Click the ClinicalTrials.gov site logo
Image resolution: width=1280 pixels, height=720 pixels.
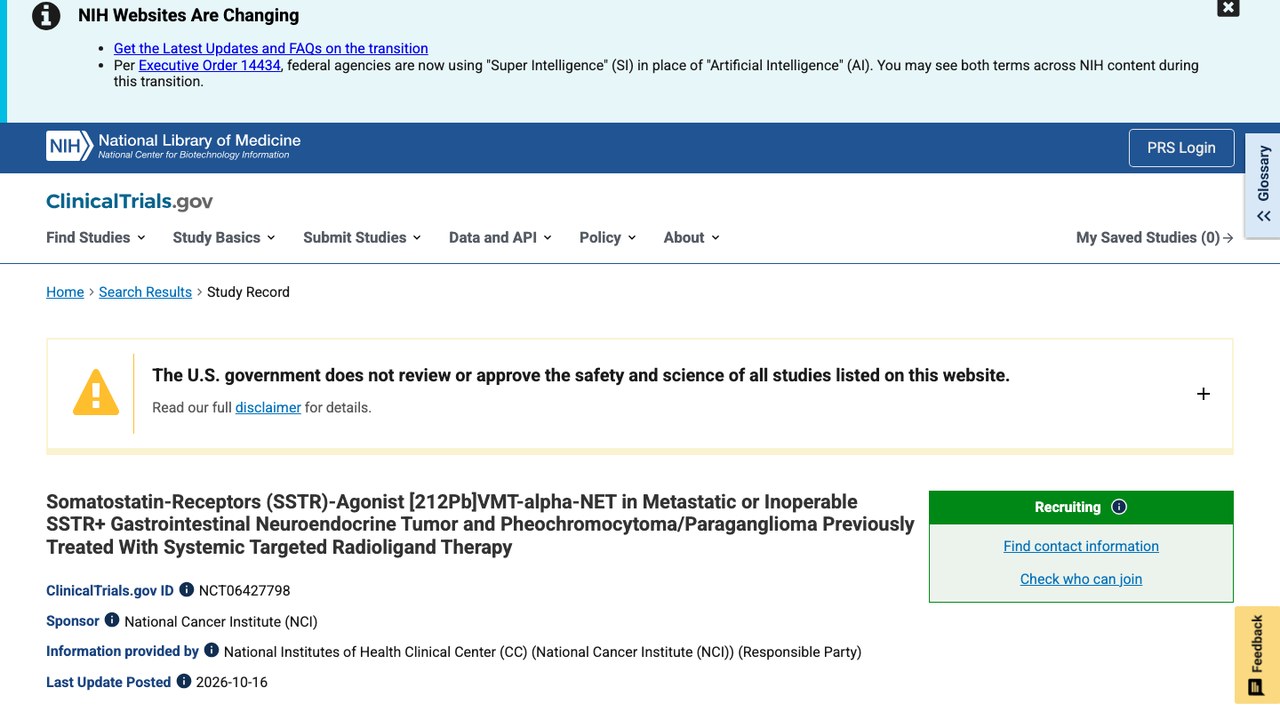[129, 201]
